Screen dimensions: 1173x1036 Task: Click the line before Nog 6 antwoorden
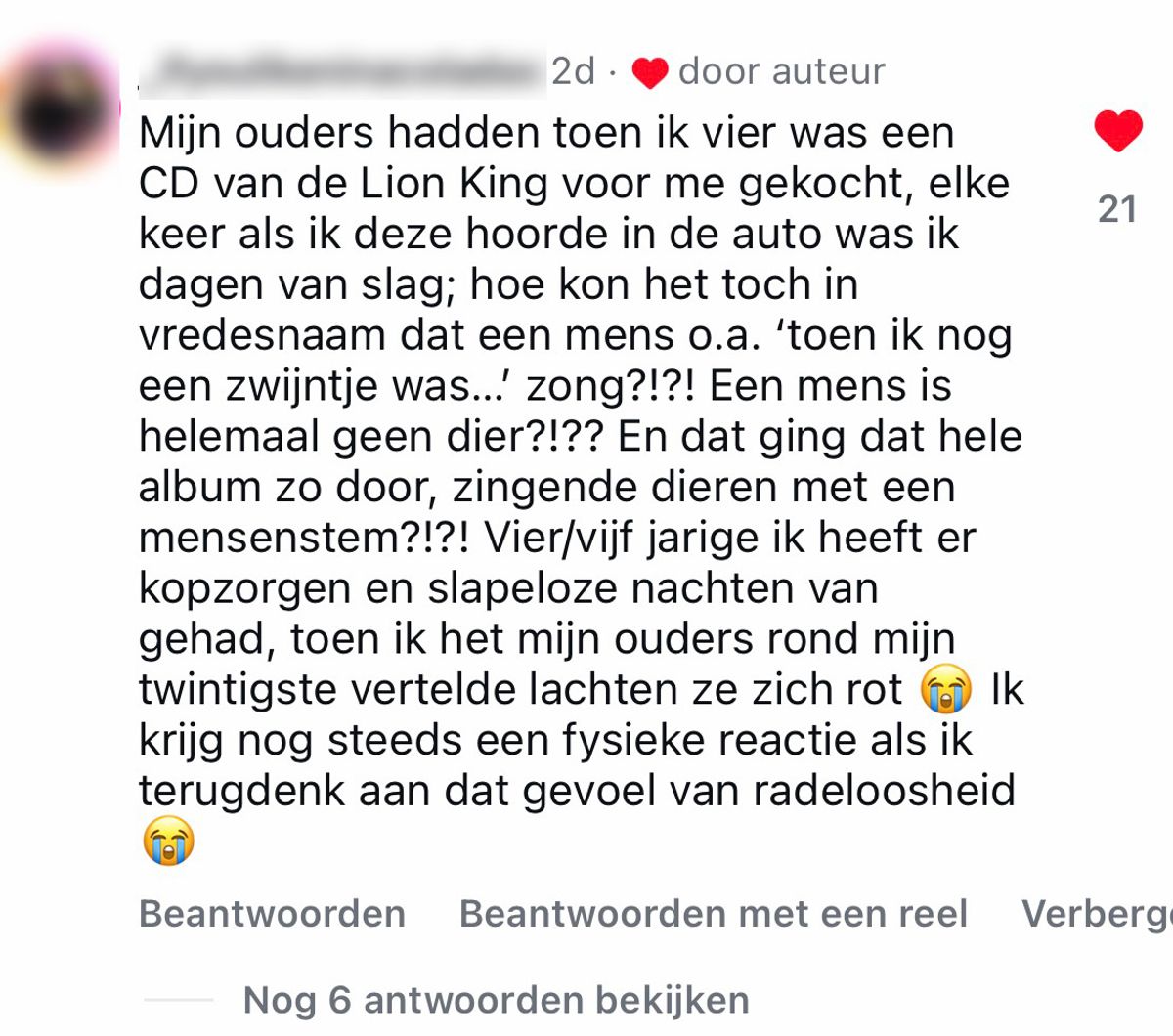point(178,1000)
